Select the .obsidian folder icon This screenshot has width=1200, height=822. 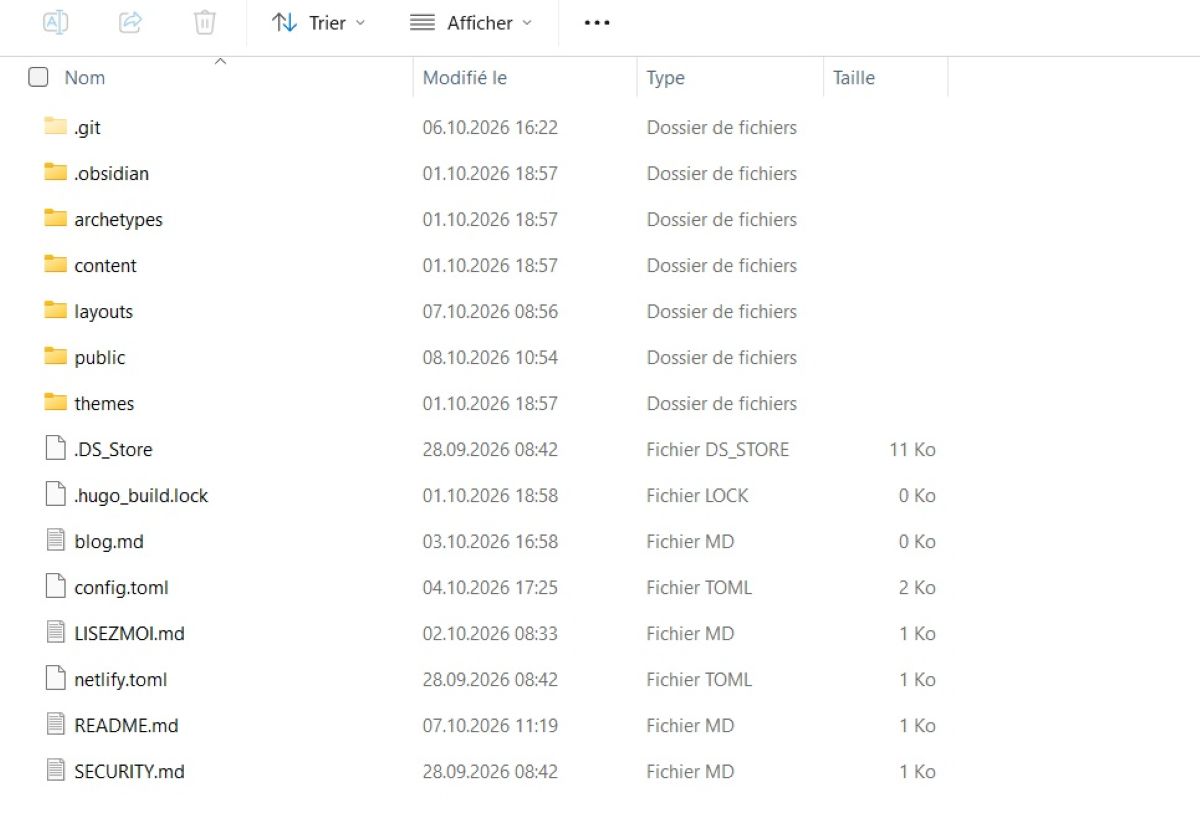pyautogui.click(x=56, y=173)
